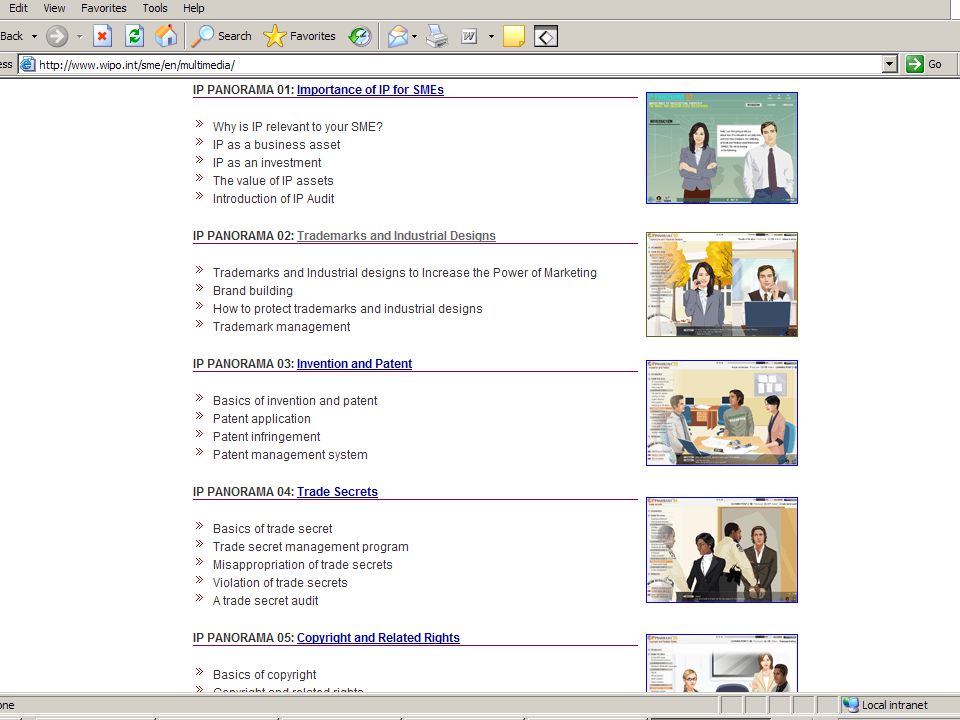The width and height of the screenshot is (960, 720).
Task: Click 'Patent application' list item
Action: [261, 419]
